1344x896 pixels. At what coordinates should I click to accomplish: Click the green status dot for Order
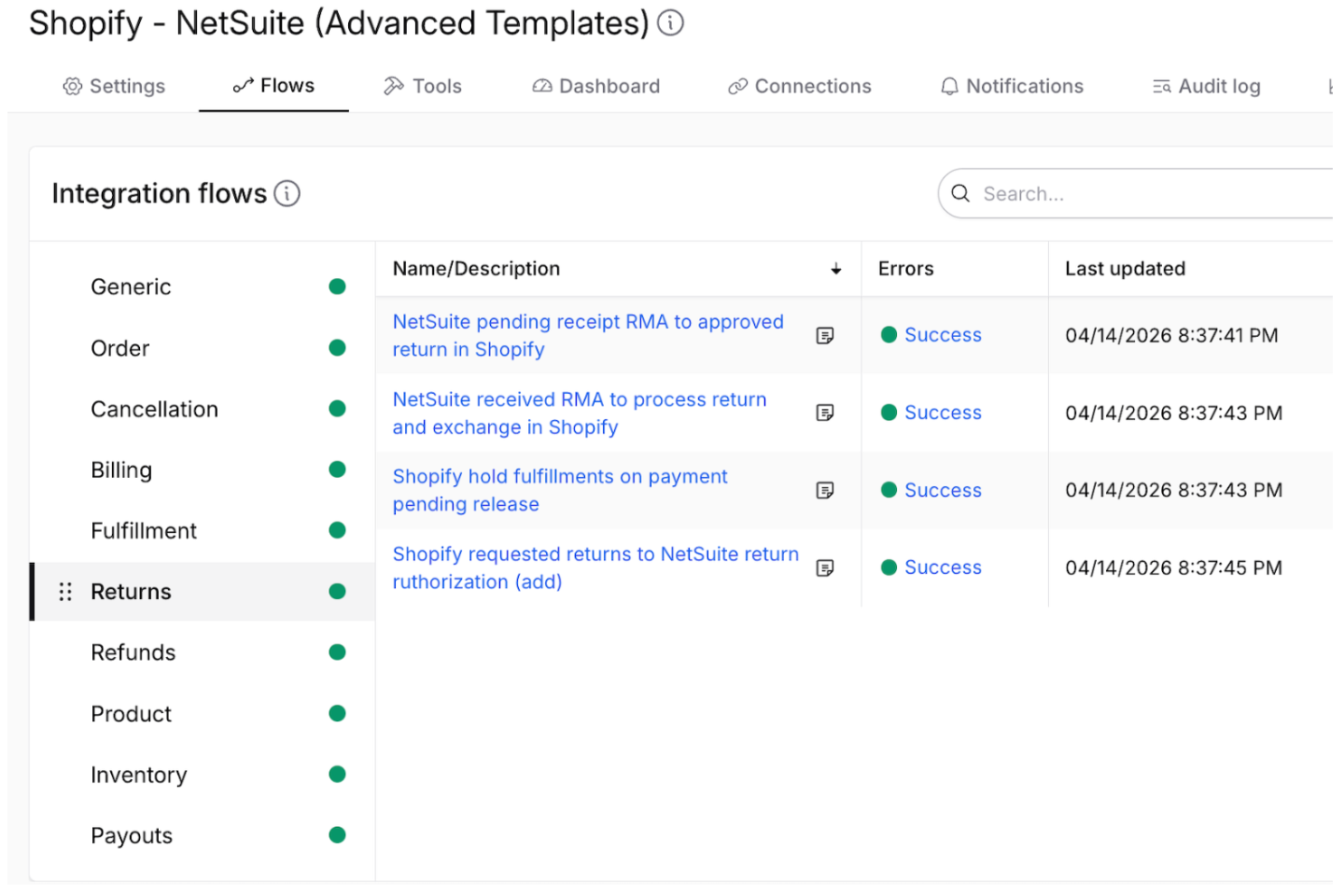click(x=338, y=348)
